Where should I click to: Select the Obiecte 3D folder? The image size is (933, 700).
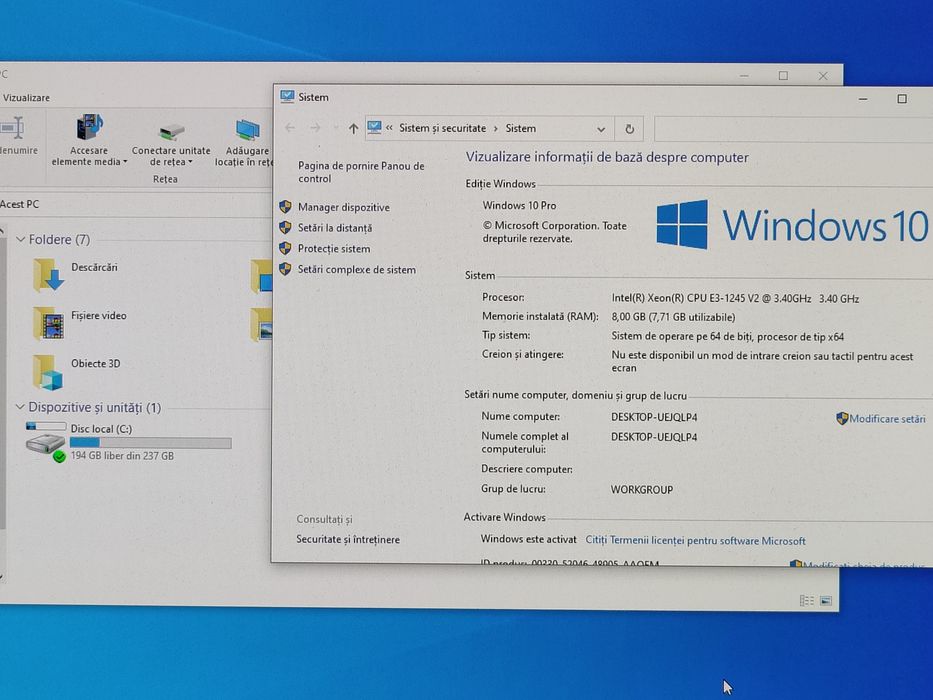[x=77, y=371]
